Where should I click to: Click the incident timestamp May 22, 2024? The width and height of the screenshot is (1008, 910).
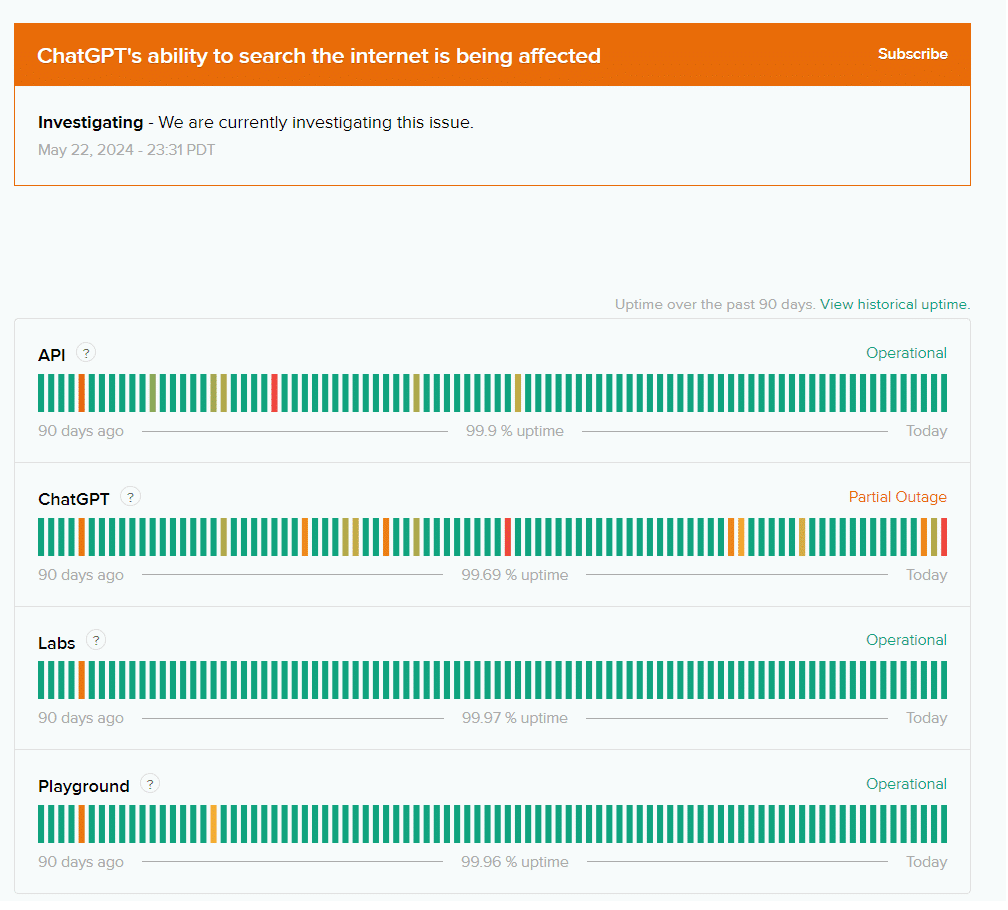[127, 150]
